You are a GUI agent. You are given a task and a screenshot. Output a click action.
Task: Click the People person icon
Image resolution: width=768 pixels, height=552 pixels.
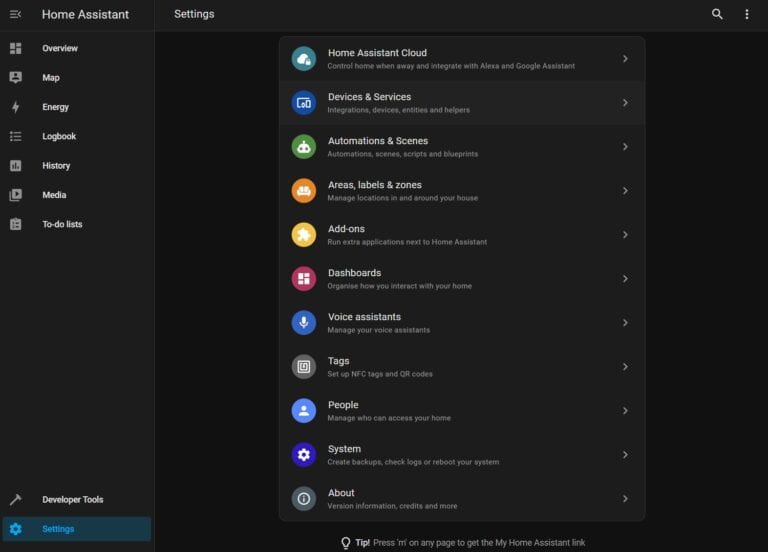click(x=304, y=410)
